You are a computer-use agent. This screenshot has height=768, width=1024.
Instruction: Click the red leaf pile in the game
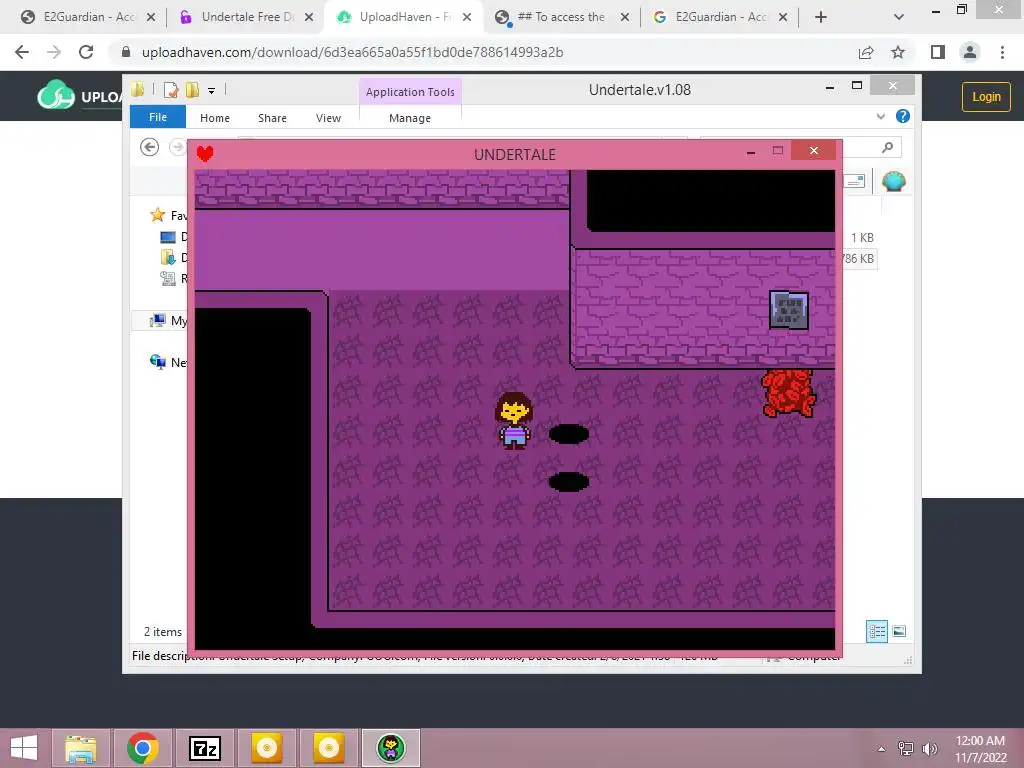coord(789,392)
